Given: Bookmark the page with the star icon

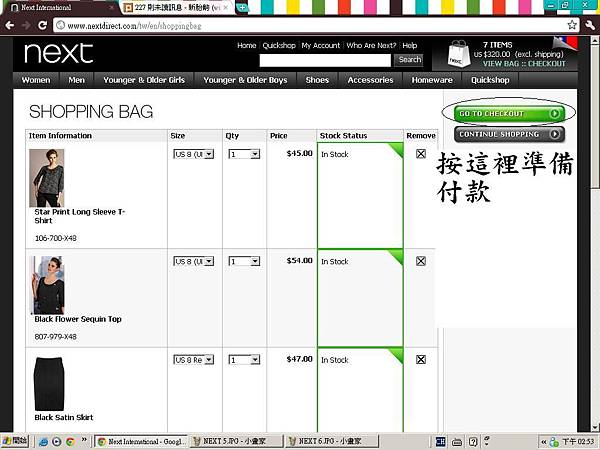Looking at the screenshot, I should (x=572, y=25).
